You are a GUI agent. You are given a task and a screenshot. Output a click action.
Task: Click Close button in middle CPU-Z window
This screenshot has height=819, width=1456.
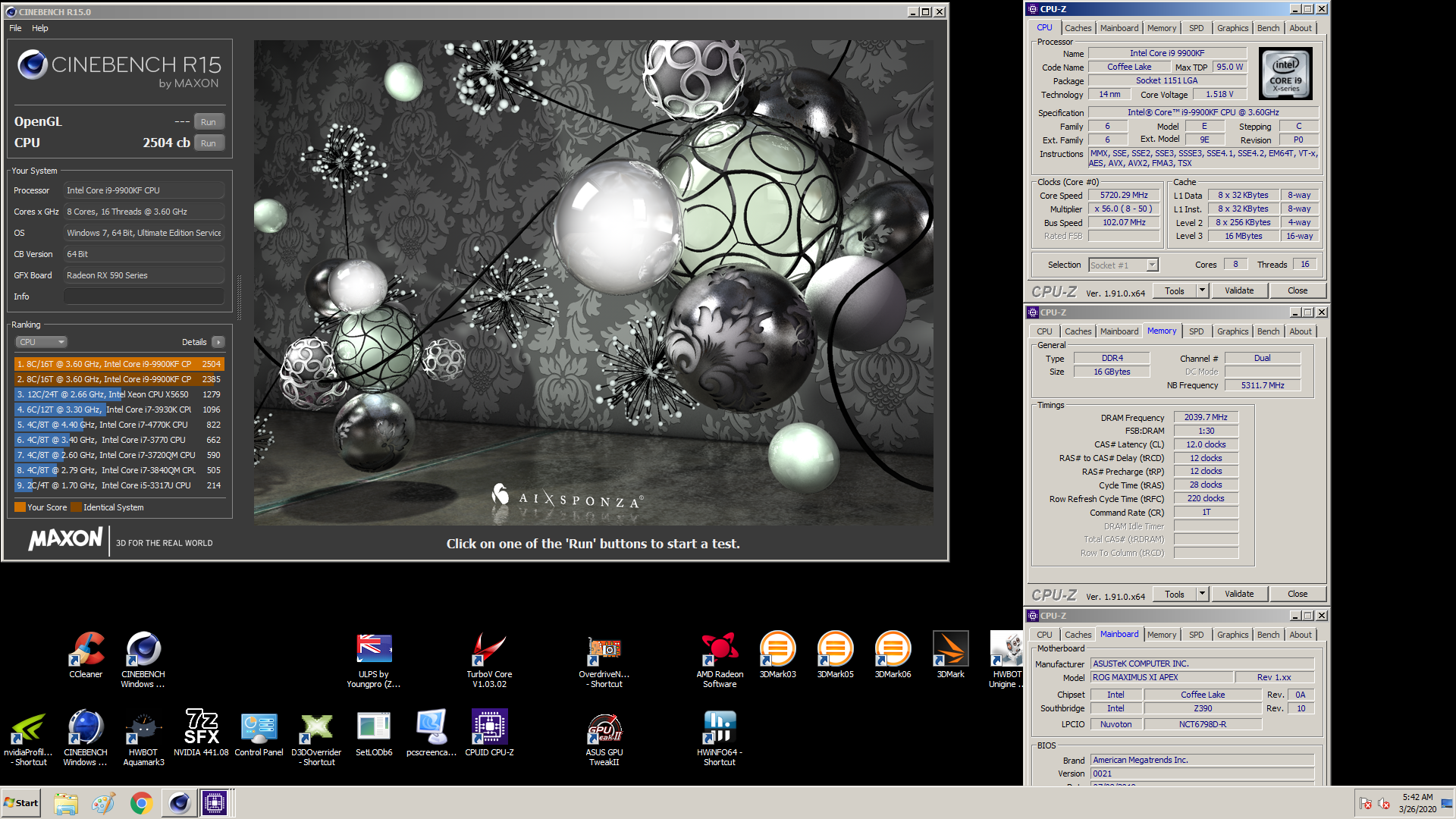[x=1298, y=594]
